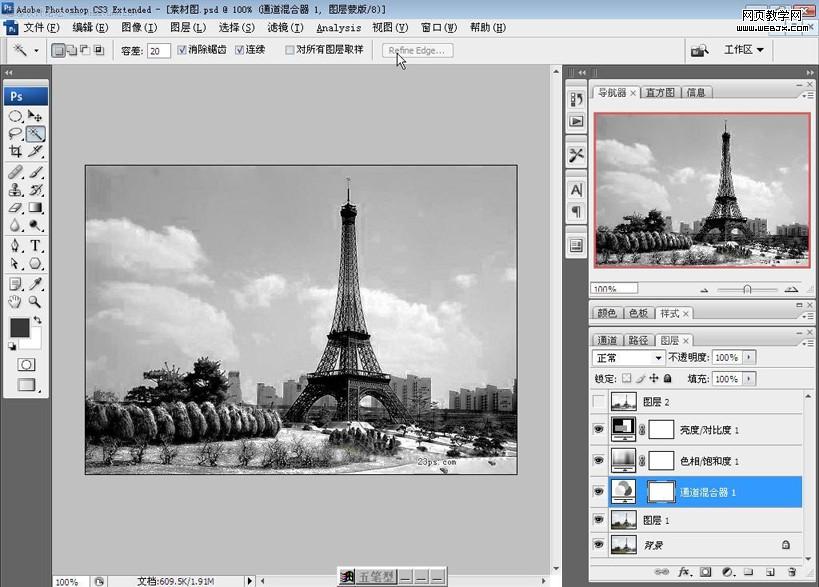
Task: Select the Eraser tool
Action: pyautogui.click(x=16, y=207)
